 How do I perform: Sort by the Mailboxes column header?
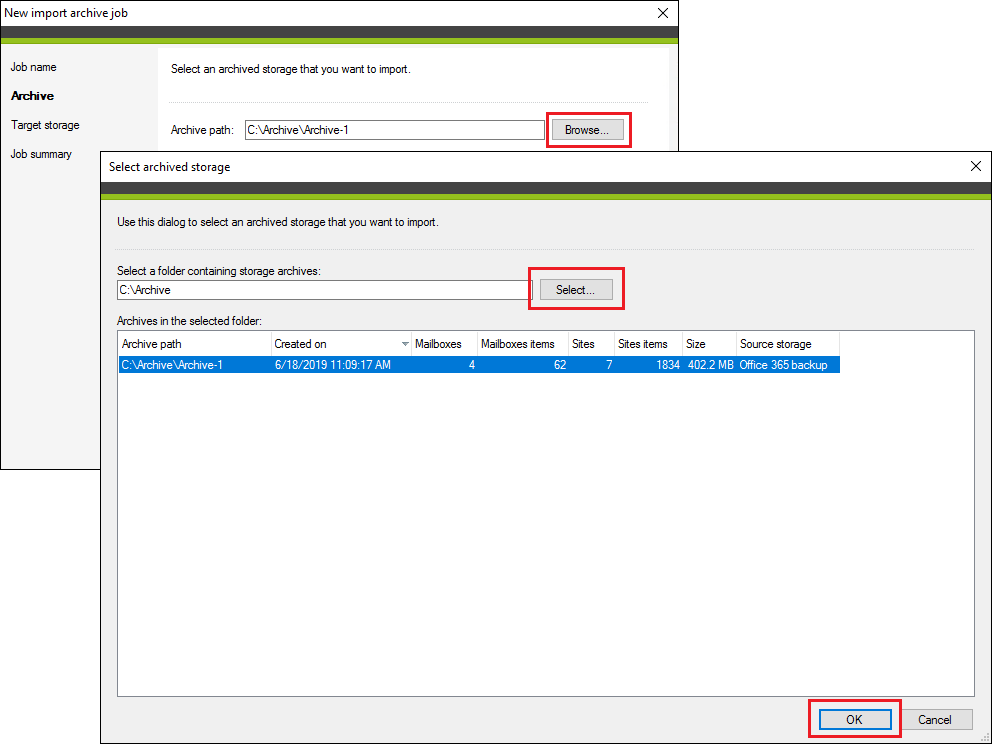click(x=444, y=344)
